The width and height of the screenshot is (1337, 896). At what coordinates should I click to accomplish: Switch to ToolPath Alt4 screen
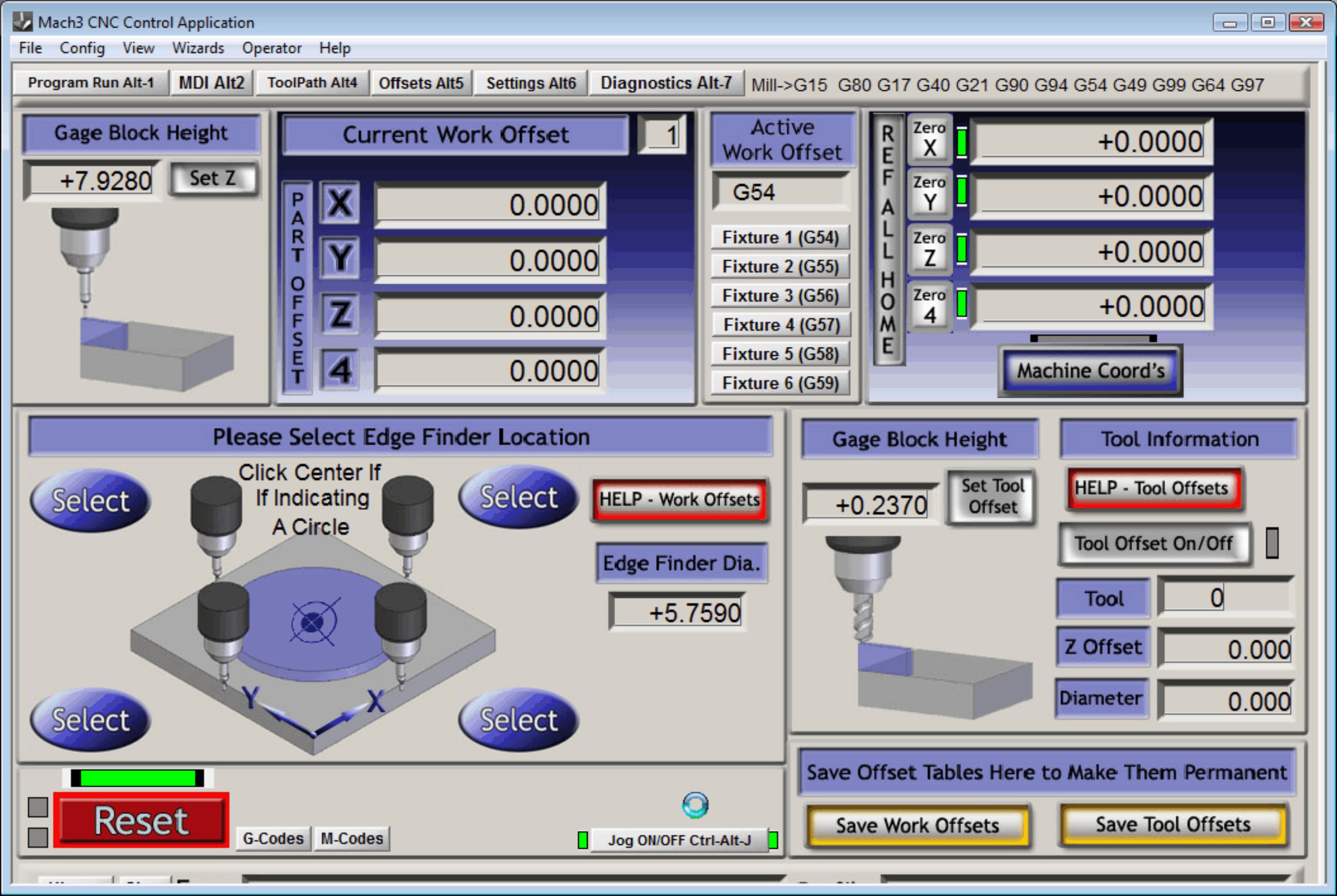312,83
